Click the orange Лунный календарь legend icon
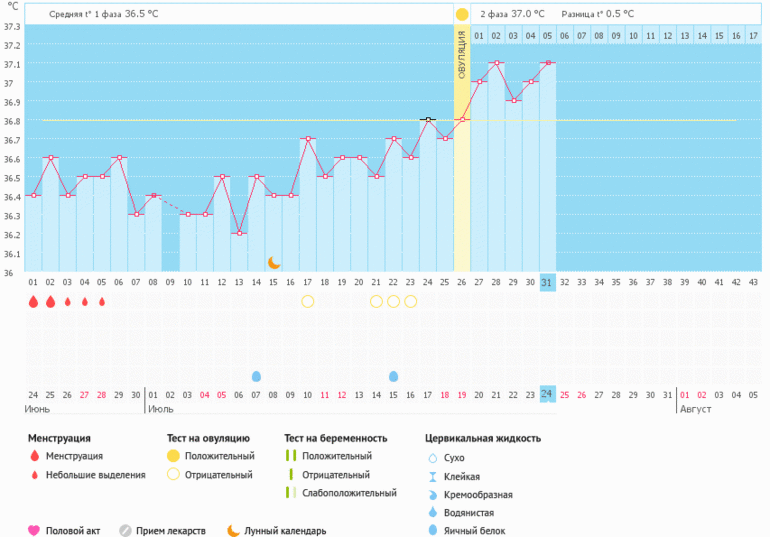This screenshot has height=537, width=770. click(232, 531)
